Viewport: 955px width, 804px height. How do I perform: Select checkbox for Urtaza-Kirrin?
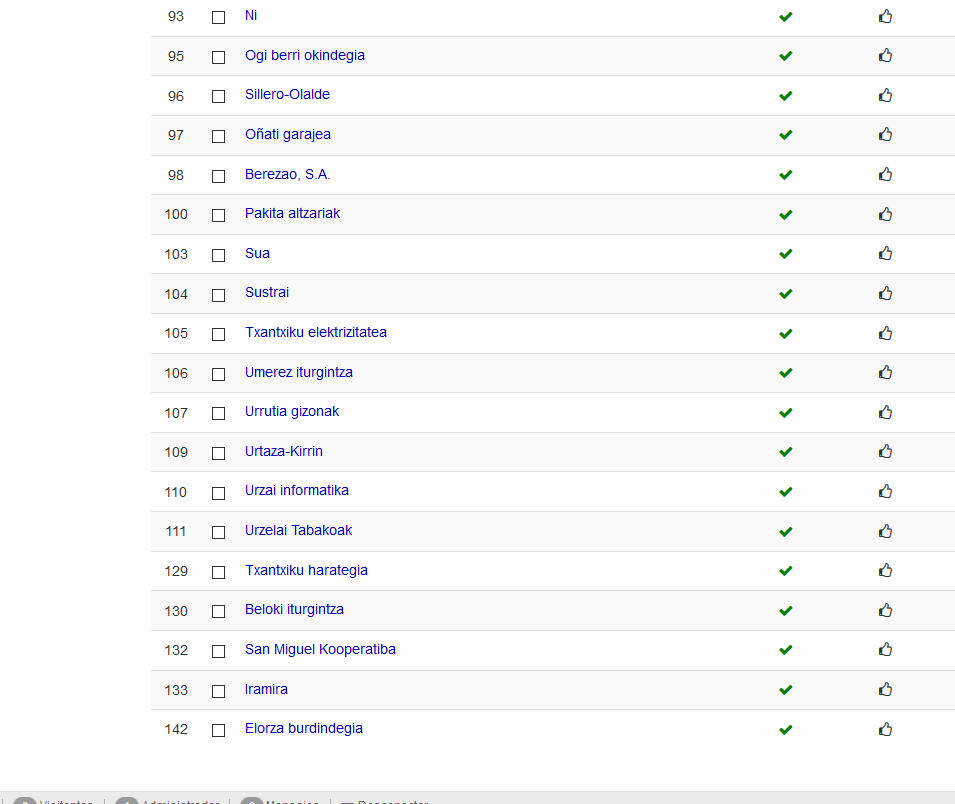point(219,453)
